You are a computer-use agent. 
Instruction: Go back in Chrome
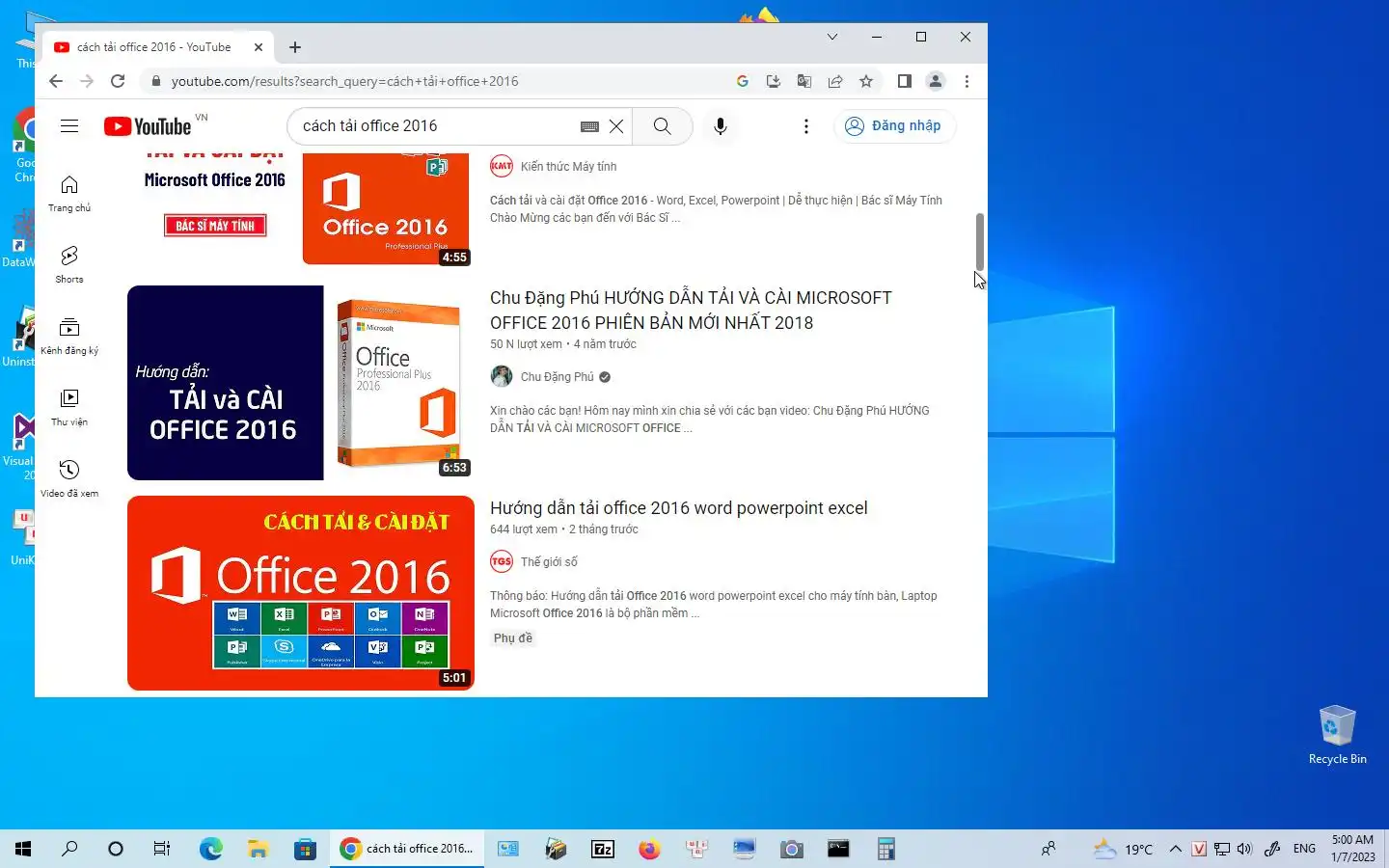click(x=56, y=81)
